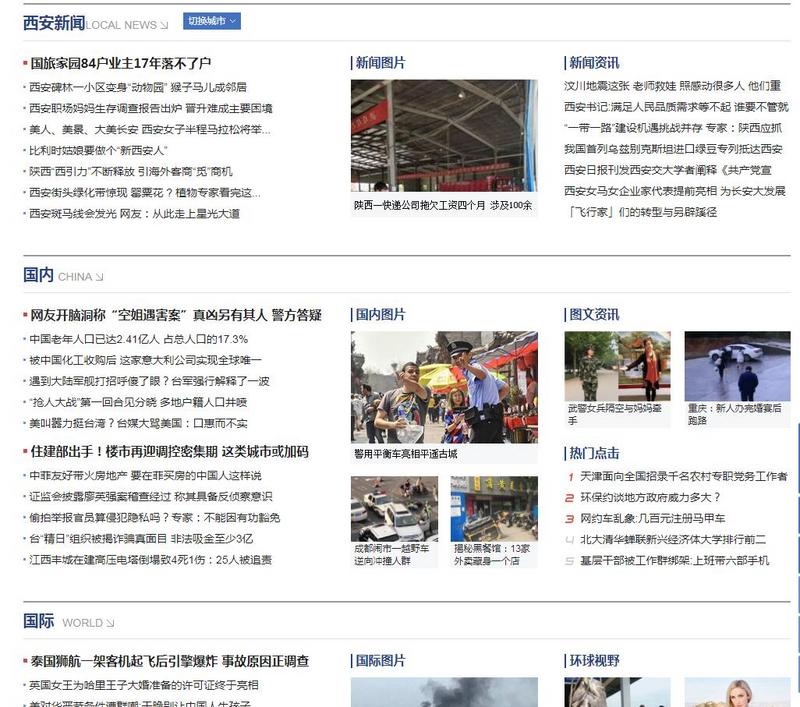
Task: Open article 西安职场妈妈生存调查报告出炉
Action: click(x=151, y=108)
